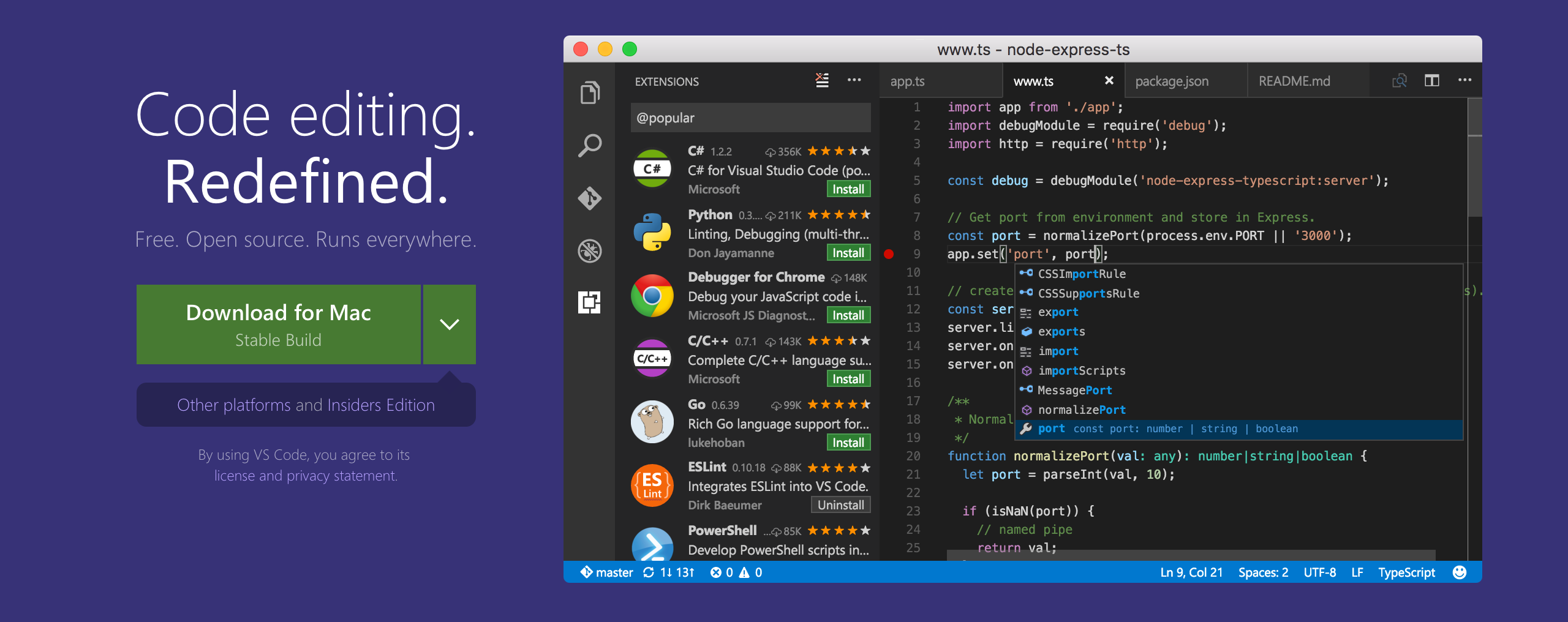
Task: Click the Chrome debugger extension logo
Action: 652,296
